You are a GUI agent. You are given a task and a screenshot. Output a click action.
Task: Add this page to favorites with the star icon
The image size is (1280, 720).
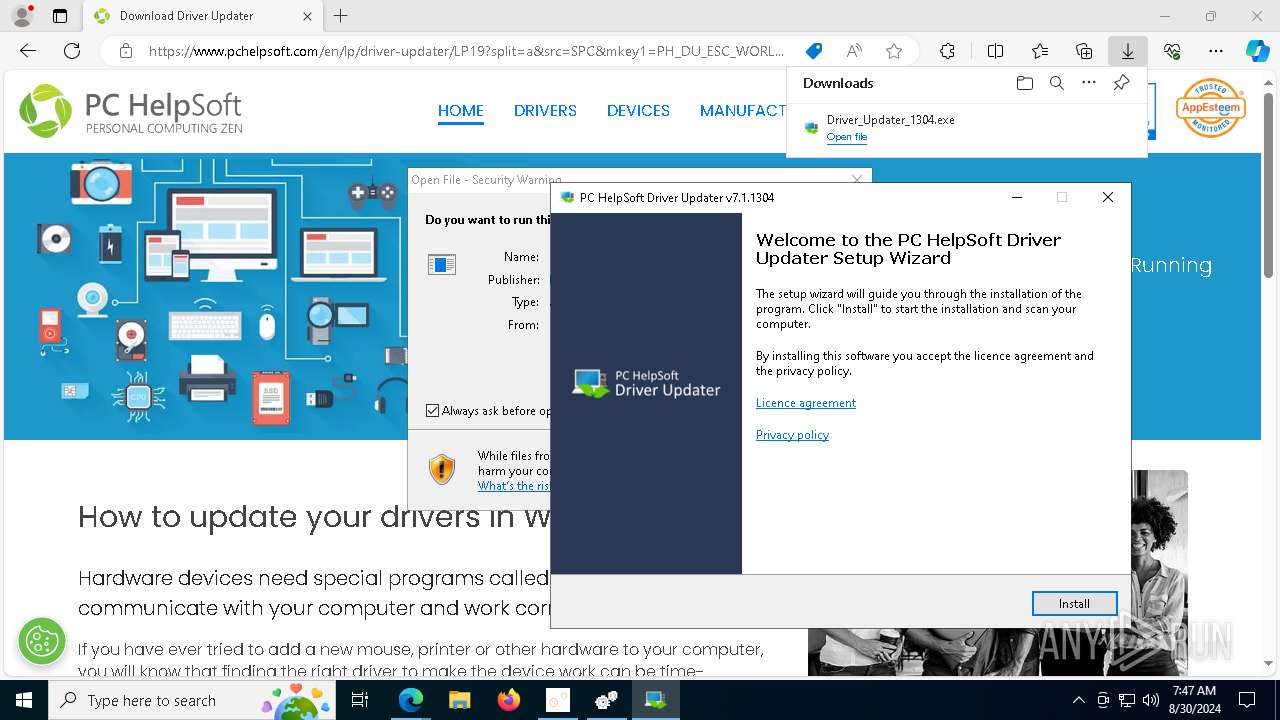(894, 51)
